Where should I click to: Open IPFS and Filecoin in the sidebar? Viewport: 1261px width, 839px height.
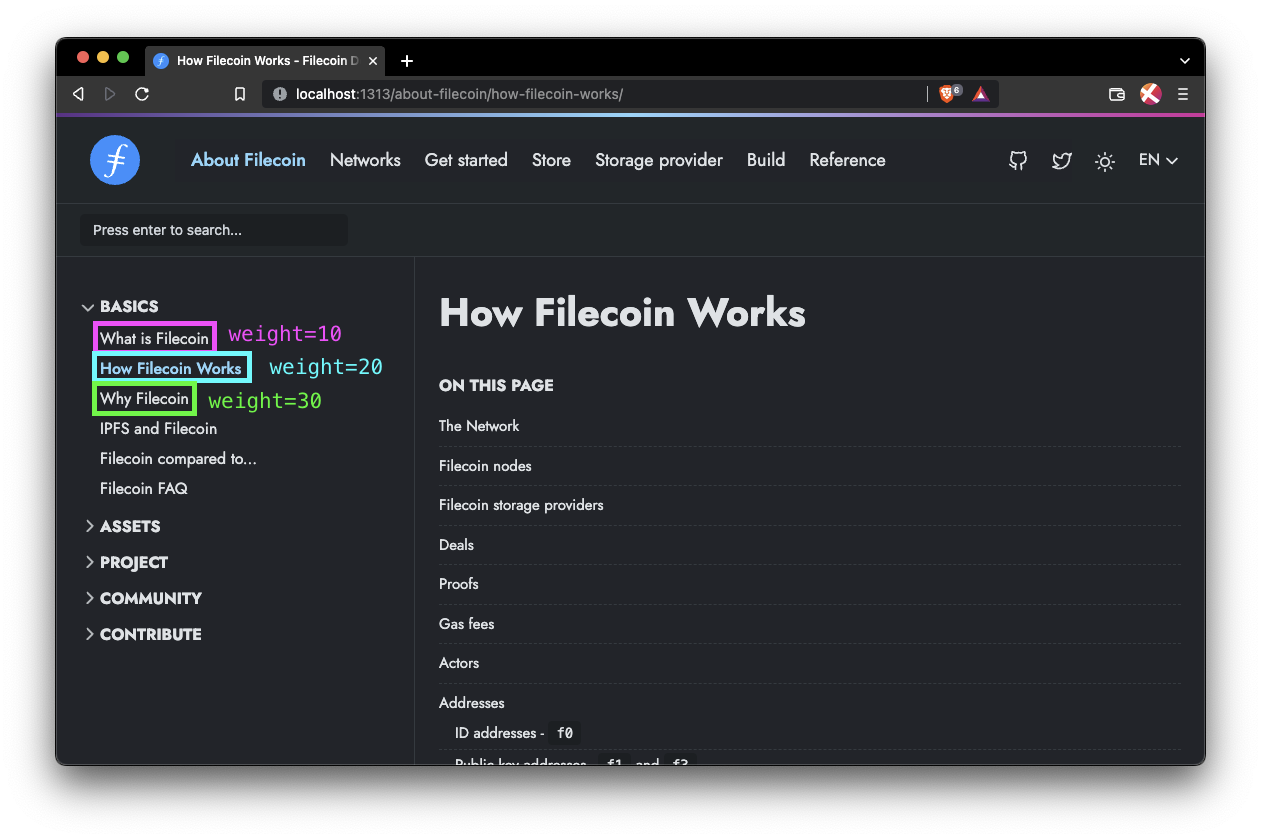click(158, 428)
